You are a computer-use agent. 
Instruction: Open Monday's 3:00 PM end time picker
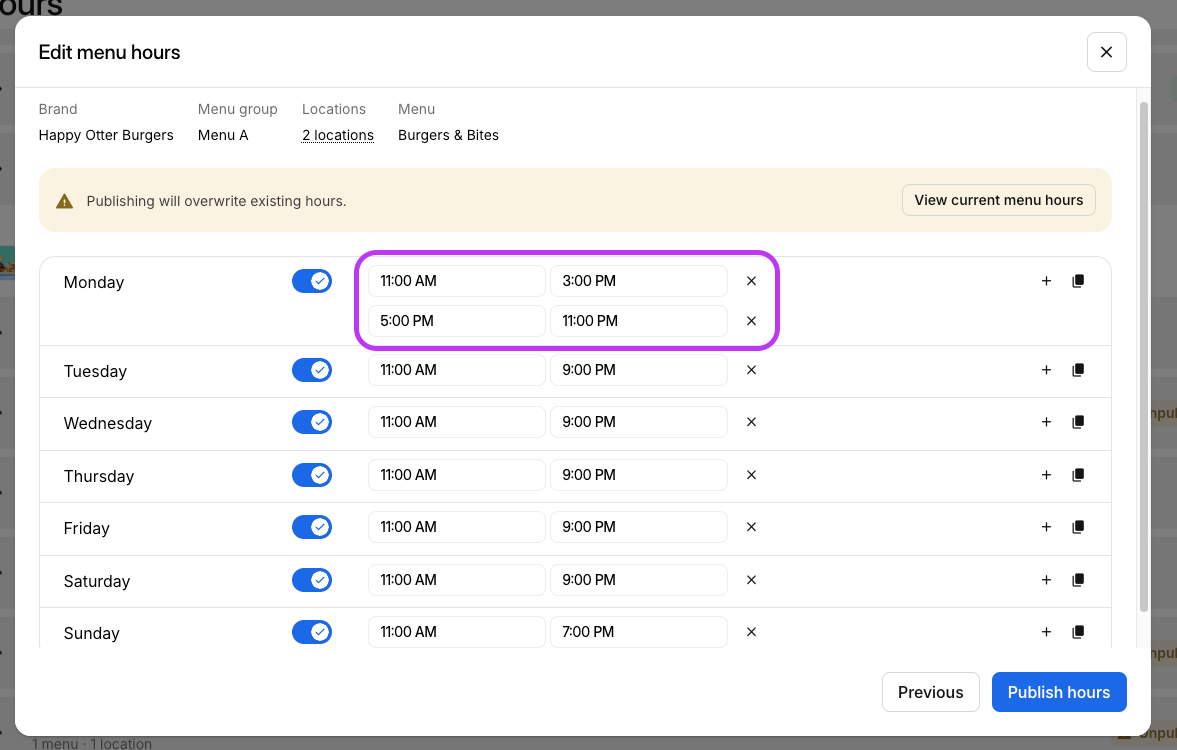coord(638,281)
